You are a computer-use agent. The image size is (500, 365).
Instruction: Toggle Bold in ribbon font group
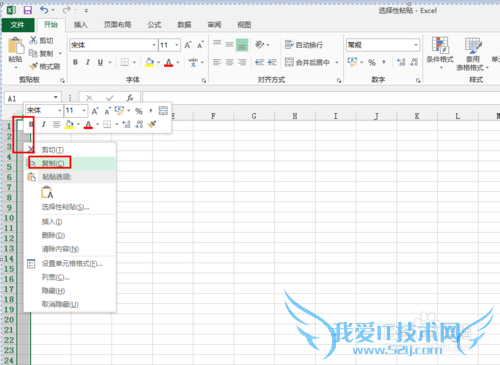pyautogui.click(x=76, y=62)
